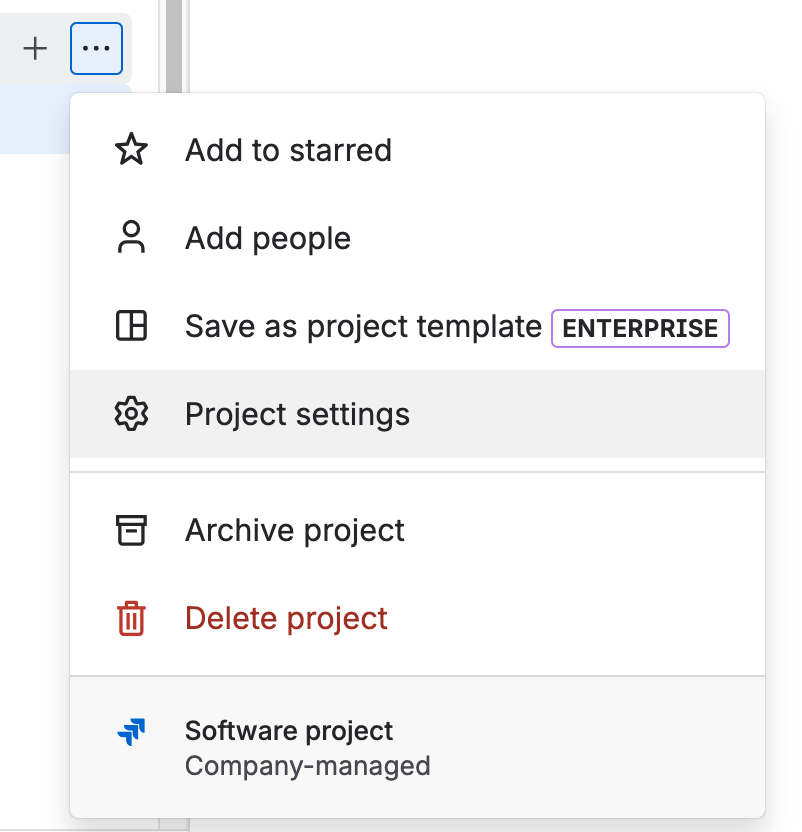Click the archive box icon beside Archive project
The height and width of the screenshot is (832, 802).
[131, 529]
